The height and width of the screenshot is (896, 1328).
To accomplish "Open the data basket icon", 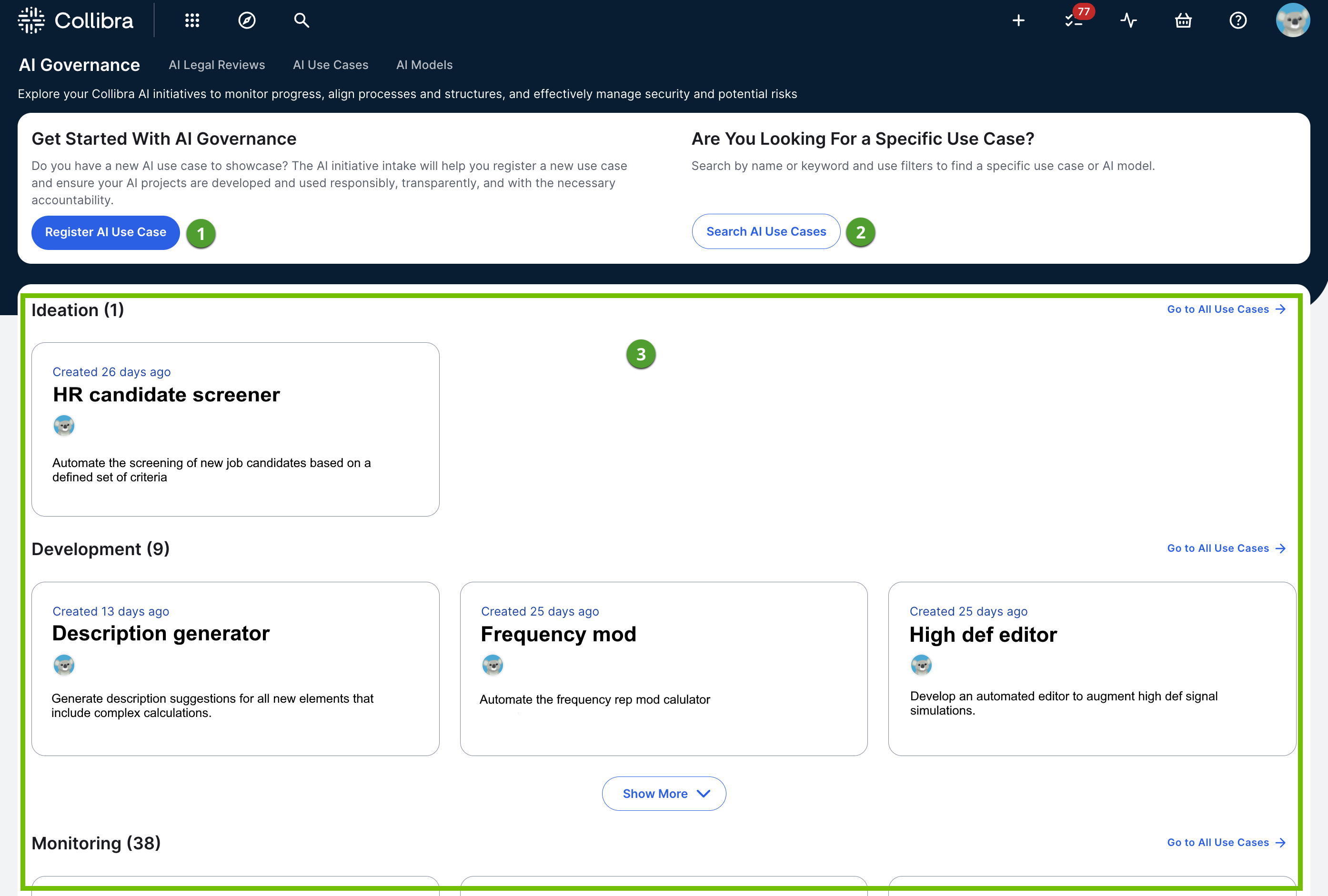I will (1183, 20).
